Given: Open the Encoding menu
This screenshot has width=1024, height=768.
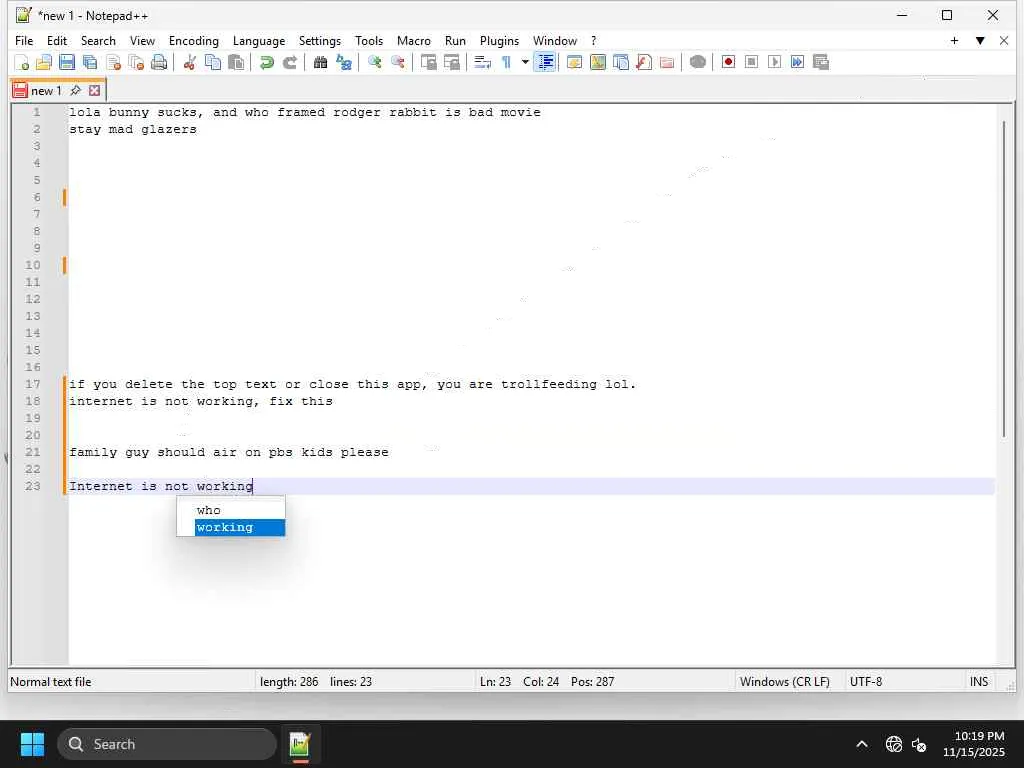Looking at the screenshot, I should click(194, 40).
